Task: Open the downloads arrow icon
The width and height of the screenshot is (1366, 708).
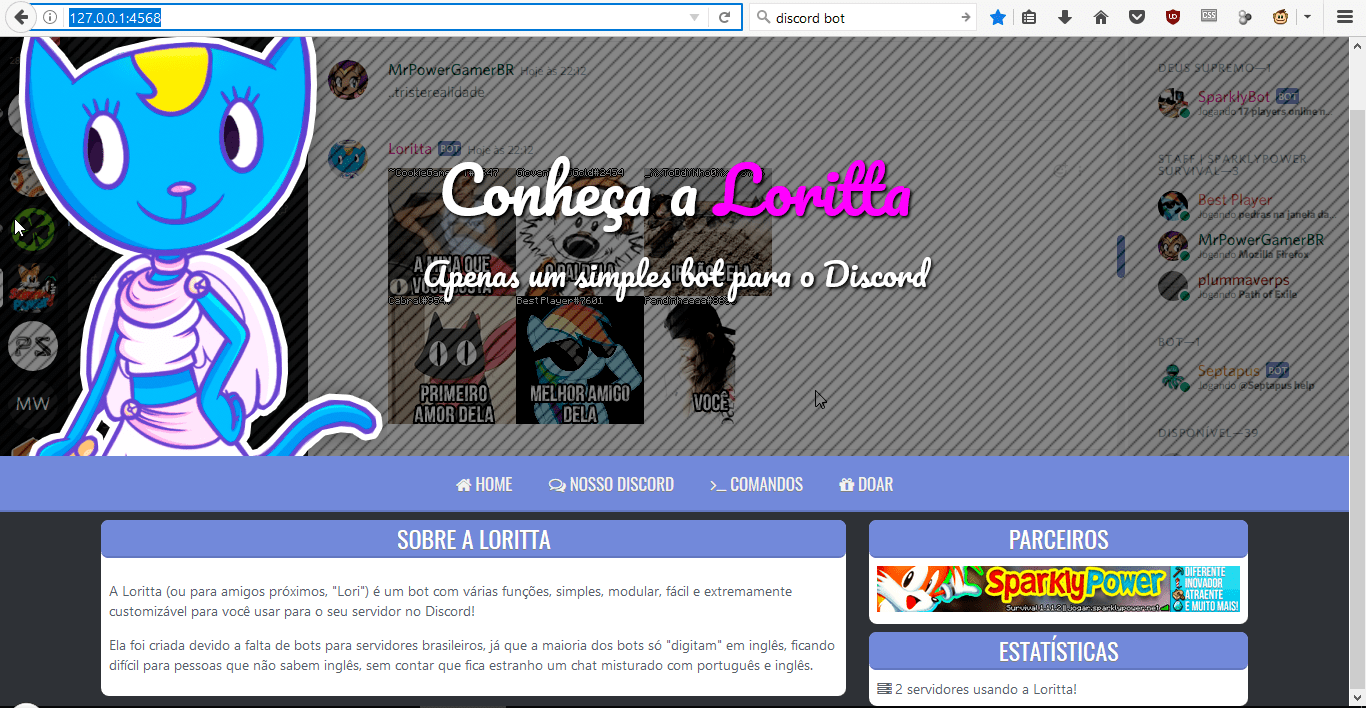Action: [1065, 17]
